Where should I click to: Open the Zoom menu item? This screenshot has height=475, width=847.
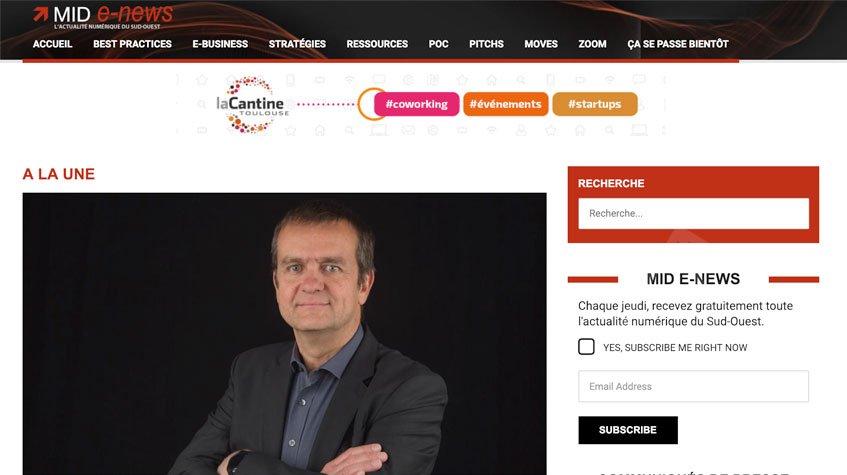click(x=593, y=44)
